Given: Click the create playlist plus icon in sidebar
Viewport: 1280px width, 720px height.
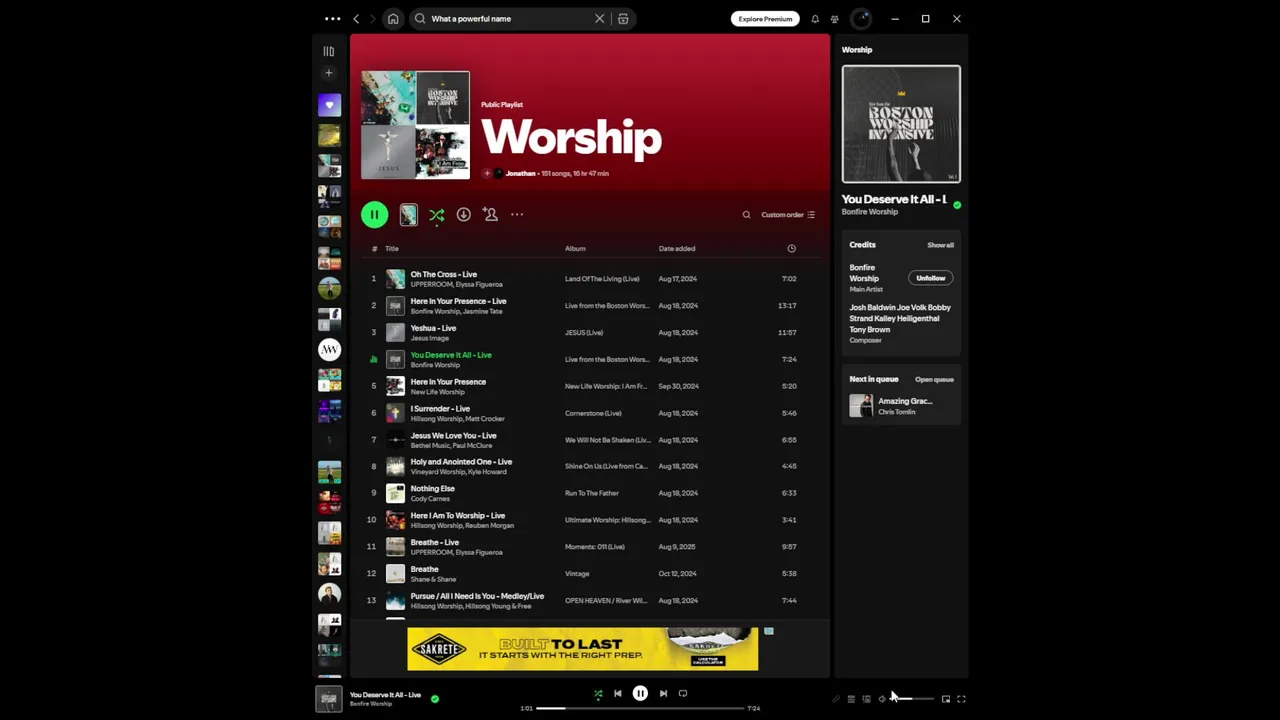Looking at the screenshot, I should (x=328, y=73).
